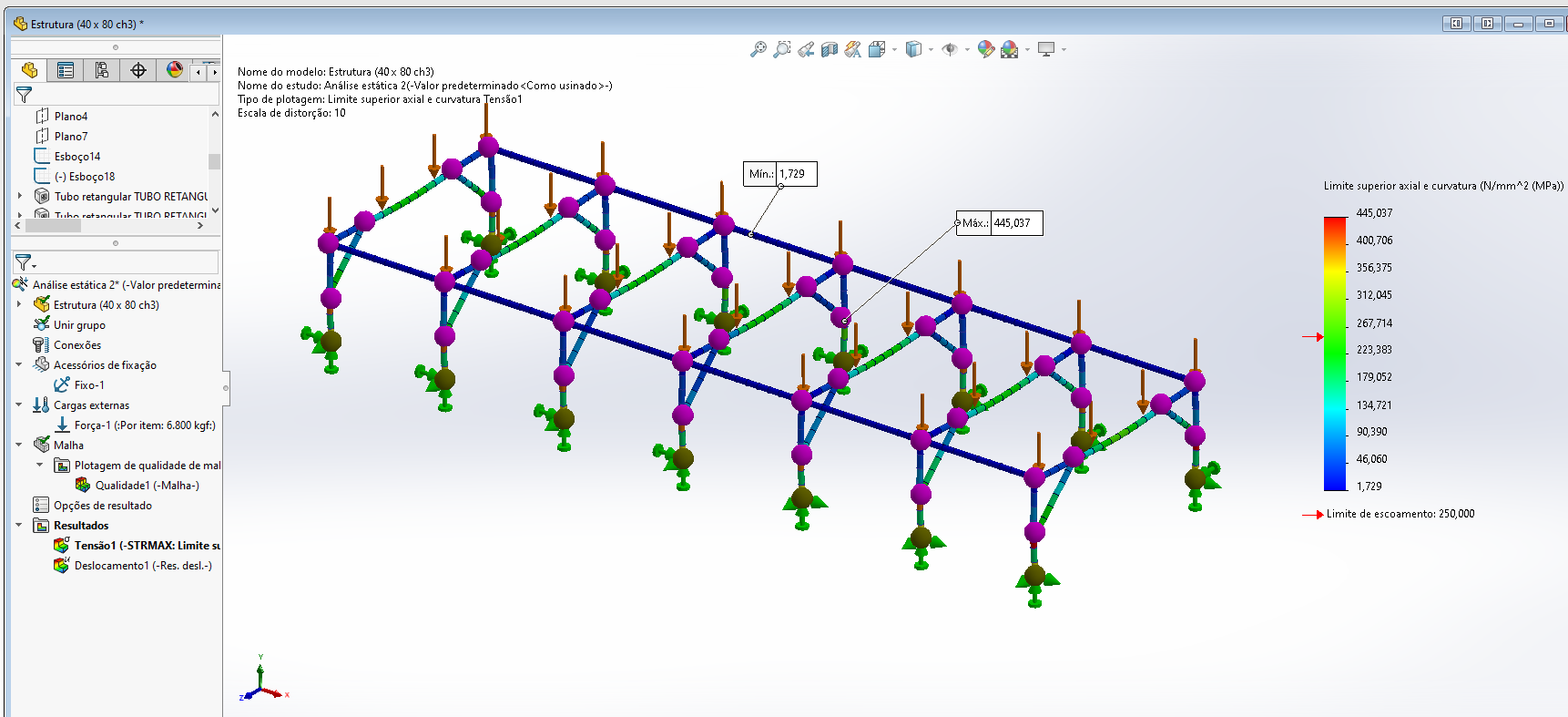This screenshot has width=1568, height=717.
Task: Click the manager tabs scroll-left arrow
Action: [x=199, y=71]
